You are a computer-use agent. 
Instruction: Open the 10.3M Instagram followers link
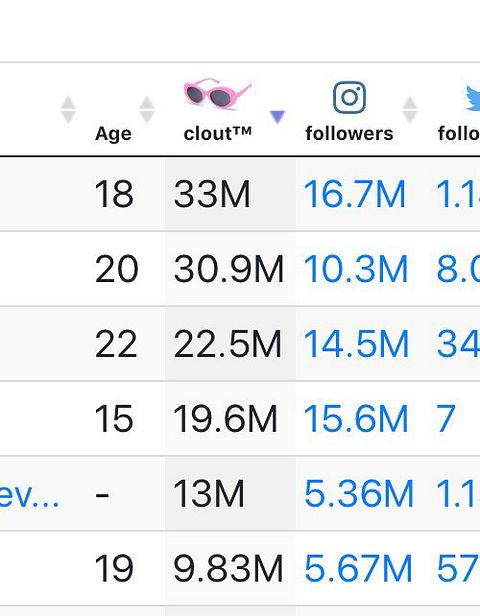pyautogui.click(x=355, y=269)
